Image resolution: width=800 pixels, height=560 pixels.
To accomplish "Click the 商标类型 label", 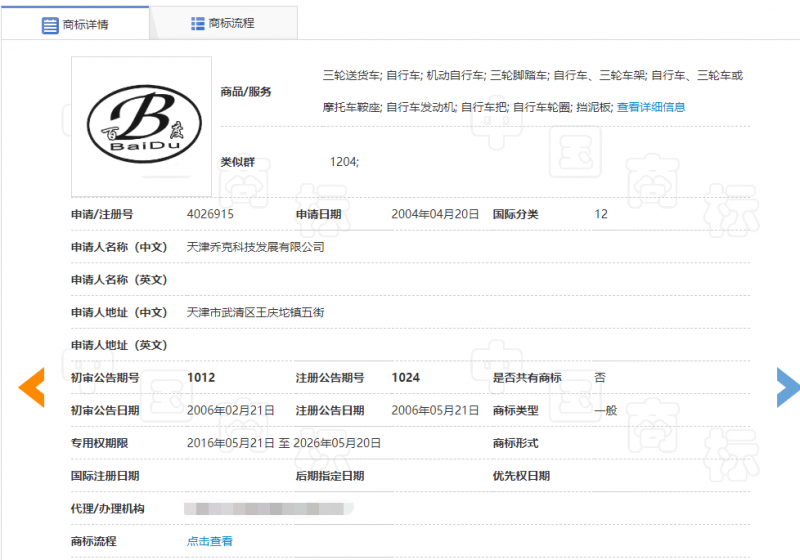I will click(x=515, y=410).
